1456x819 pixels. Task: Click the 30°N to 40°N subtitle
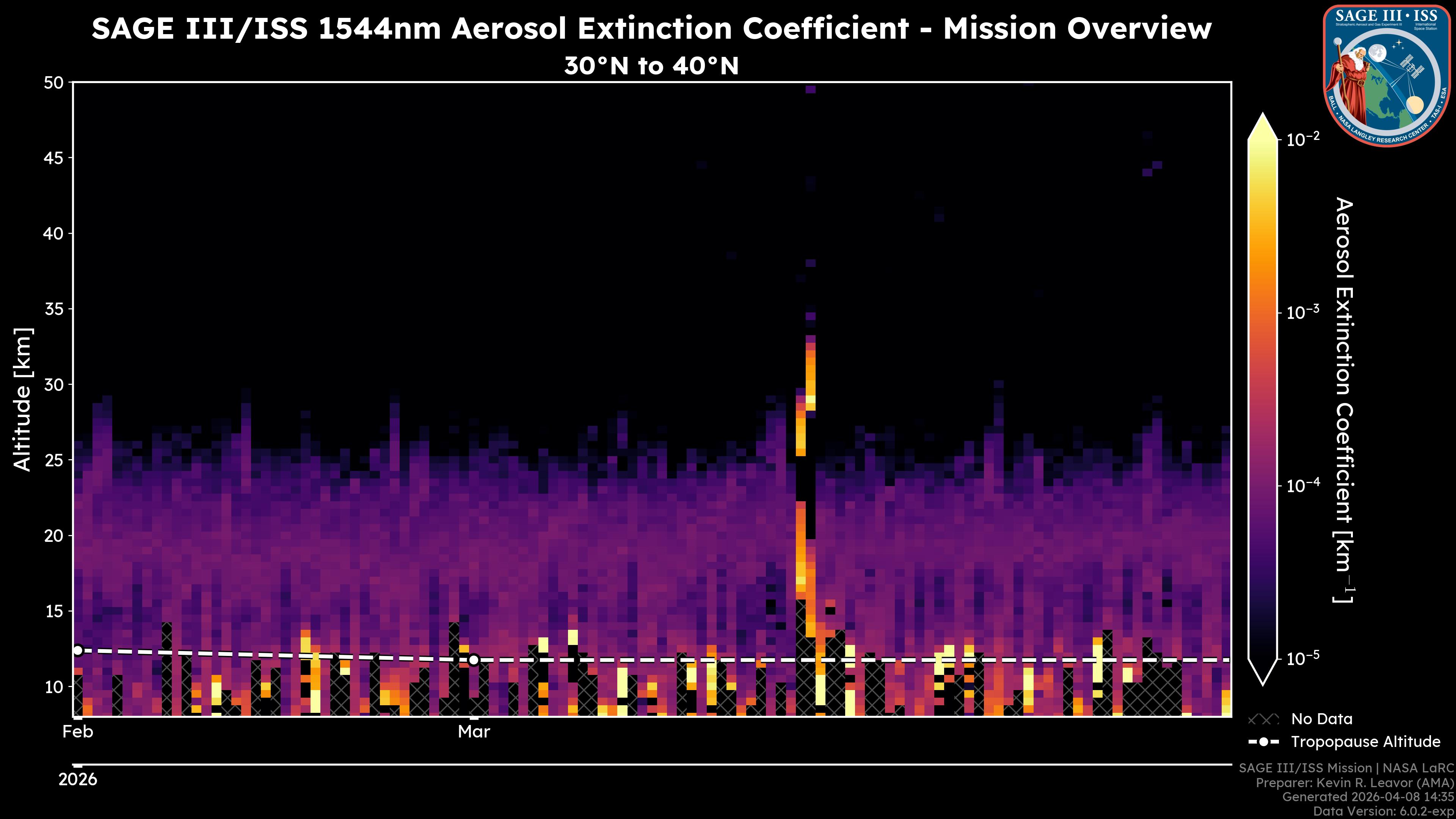click(651, 66)
